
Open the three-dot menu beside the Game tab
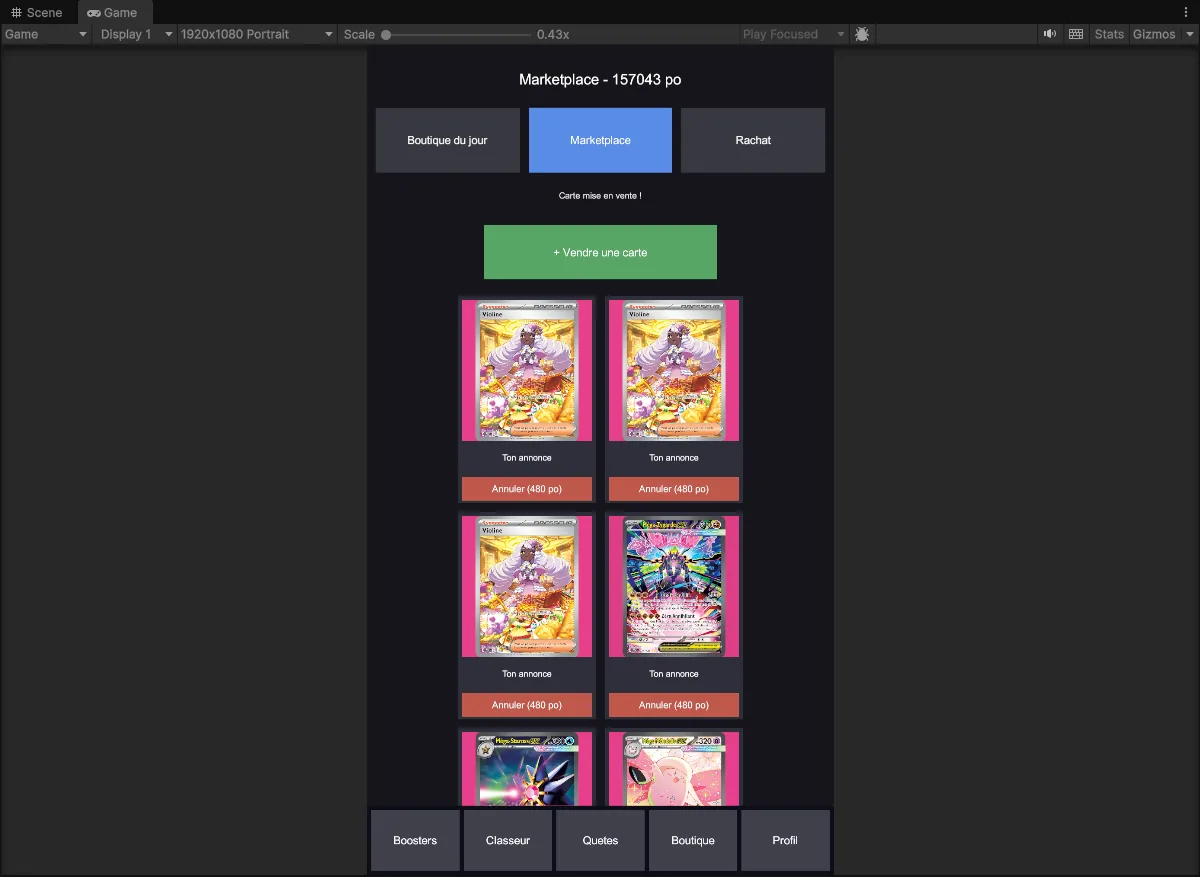(x=1186, y=12)
